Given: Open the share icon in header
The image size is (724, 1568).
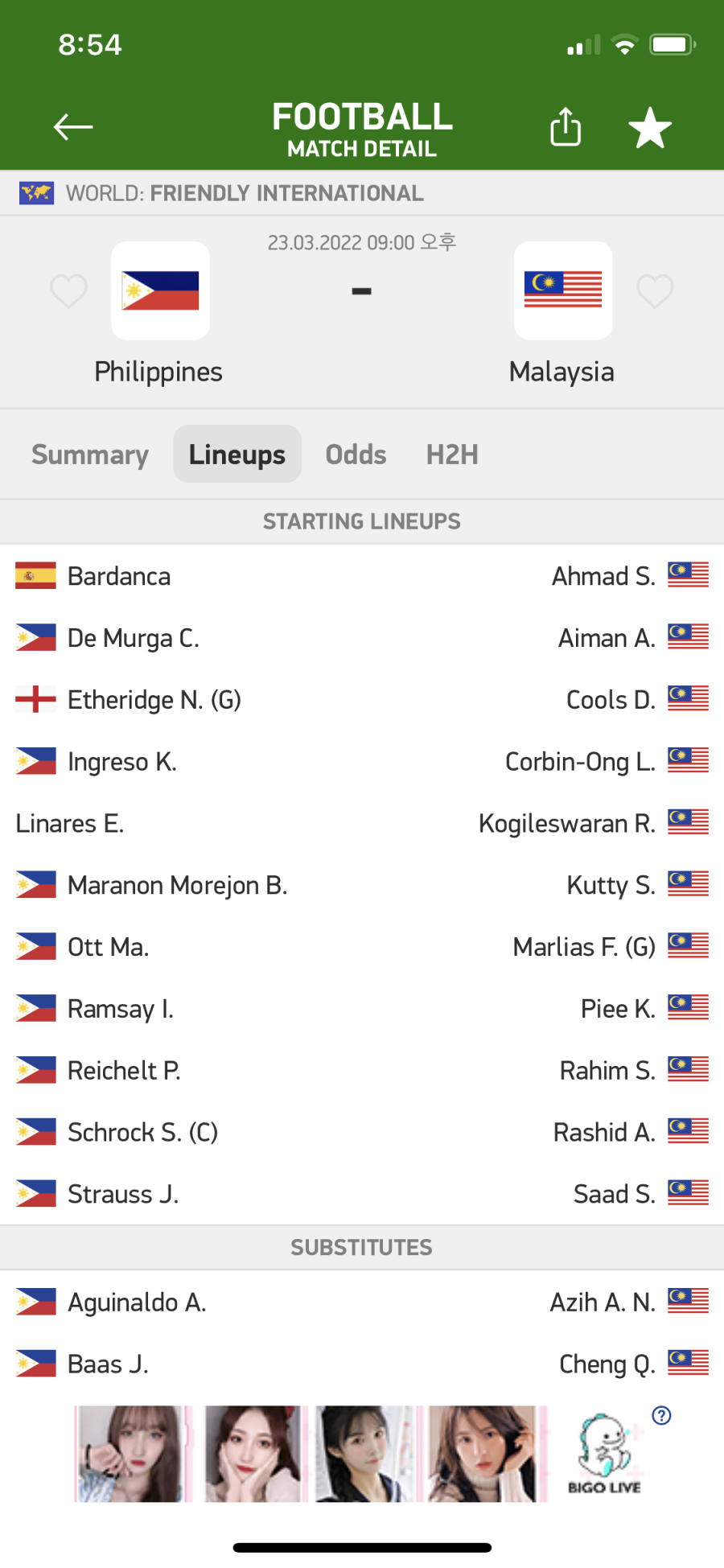Looking at the screenshot, I should 566,126.
